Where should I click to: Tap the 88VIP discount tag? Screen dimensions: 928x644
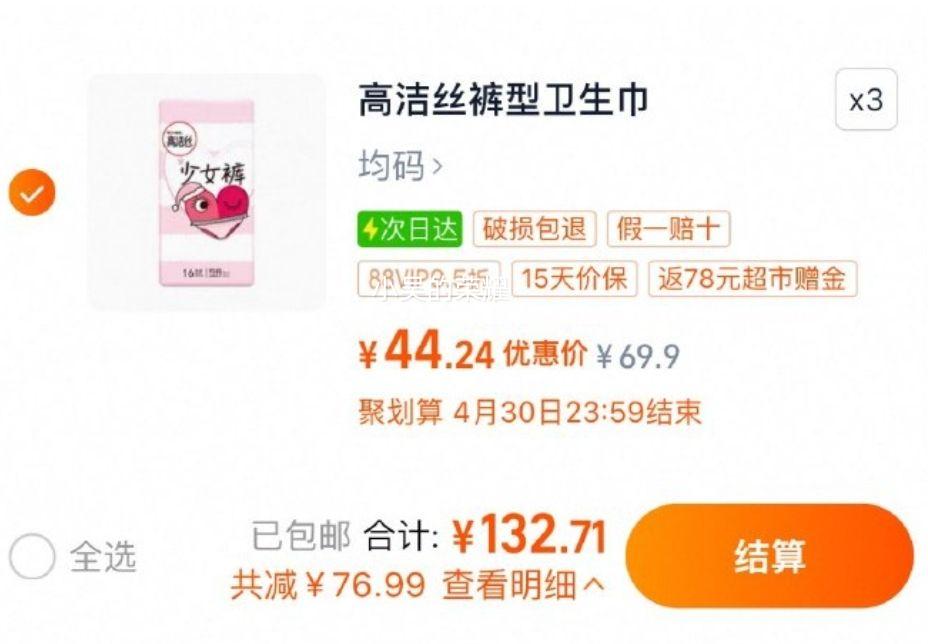pyautogui.click(x=429, y=278)
